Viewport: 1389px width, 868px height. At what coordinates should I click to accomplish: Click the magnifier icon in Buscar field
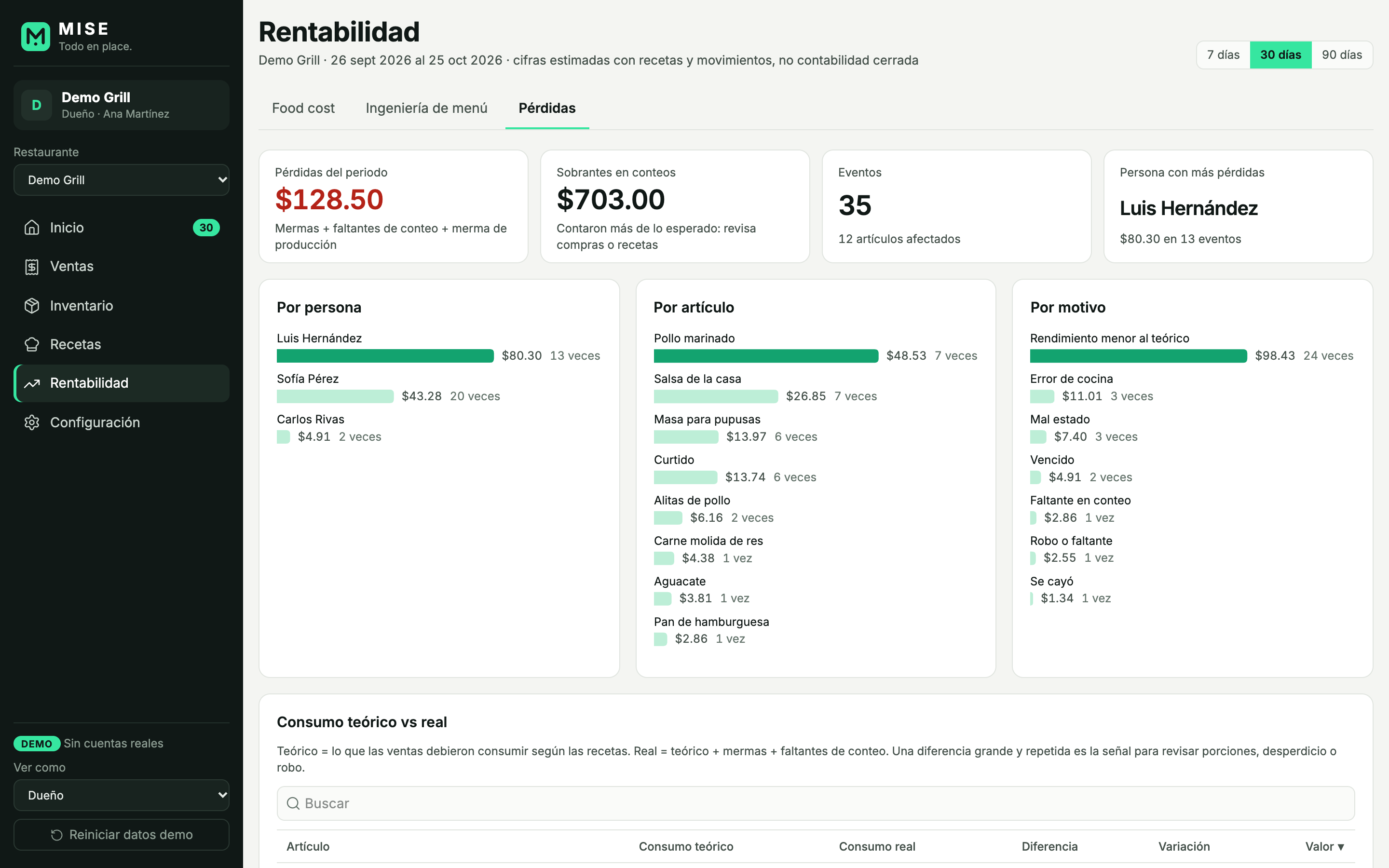(x=293, y=803)
